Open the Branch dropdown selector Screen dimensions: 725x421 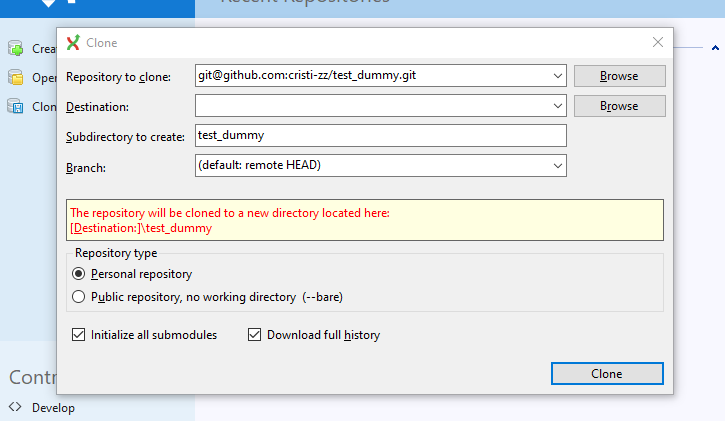pyautogui.click(x=557, y=165)
